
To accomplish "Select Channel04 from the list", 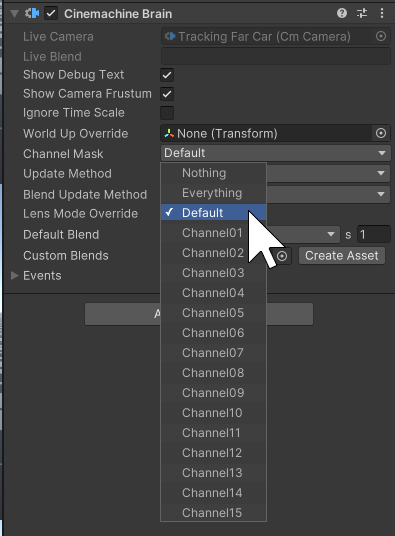I will coord(214,293).
